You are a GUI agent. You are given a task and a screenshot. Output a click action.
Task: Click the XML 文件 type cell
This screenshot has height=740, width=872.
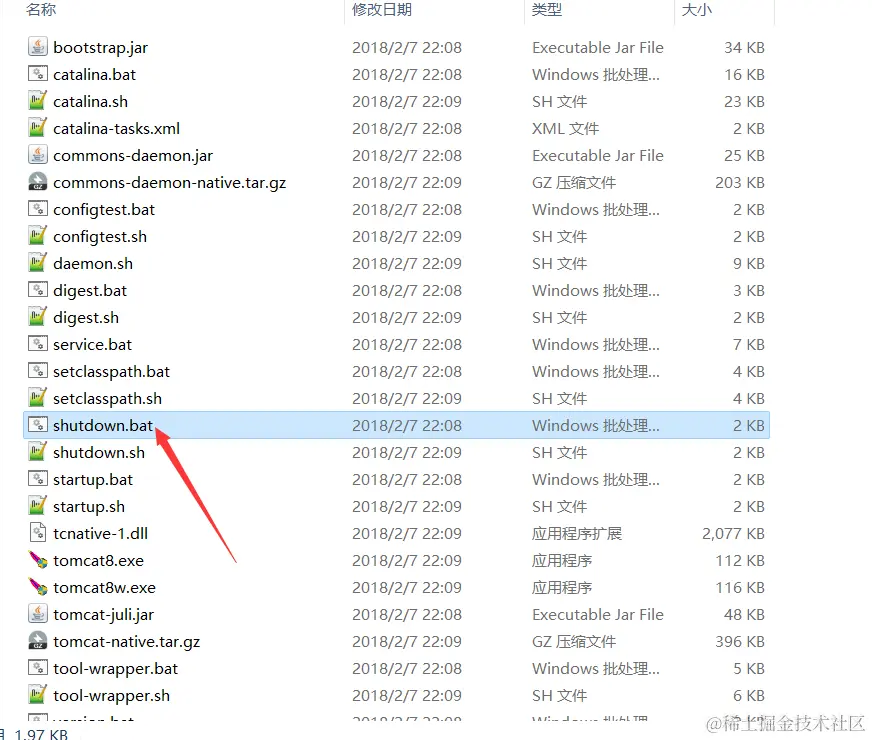pyautogui.click(x=565, y=128)
